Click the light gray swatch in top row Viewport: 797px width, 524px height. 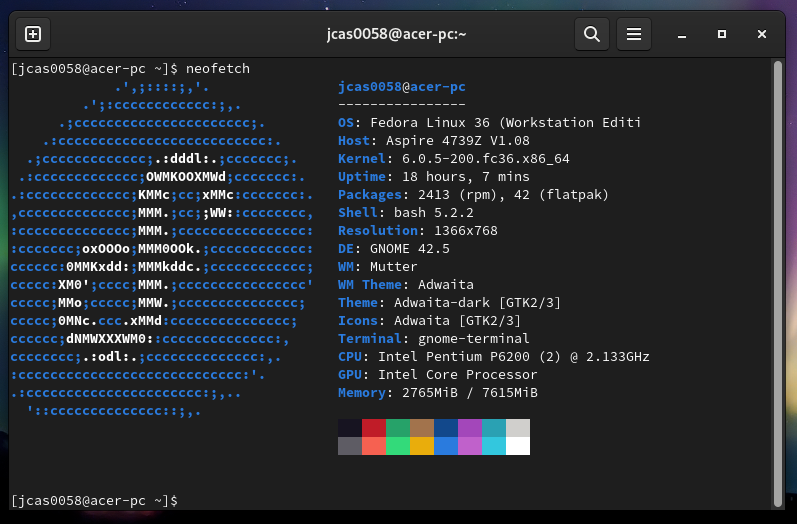pos(518,428)
